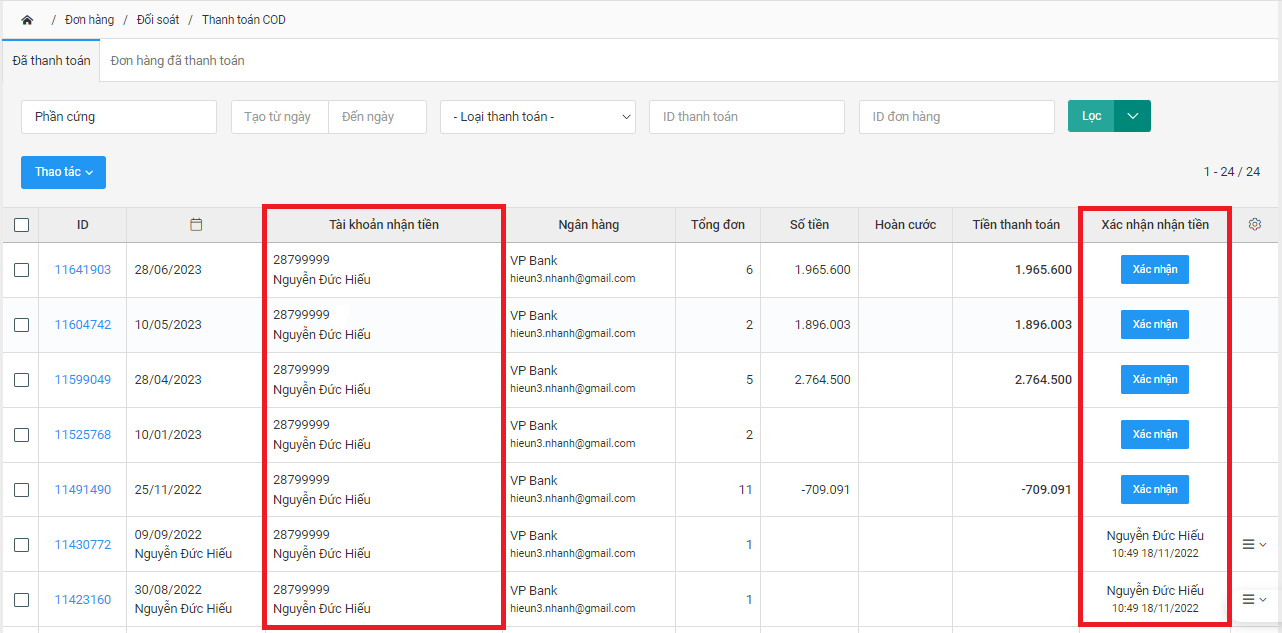Open the Loại thanh toán dropdown
1282x633 pixels.
point(538,117)
